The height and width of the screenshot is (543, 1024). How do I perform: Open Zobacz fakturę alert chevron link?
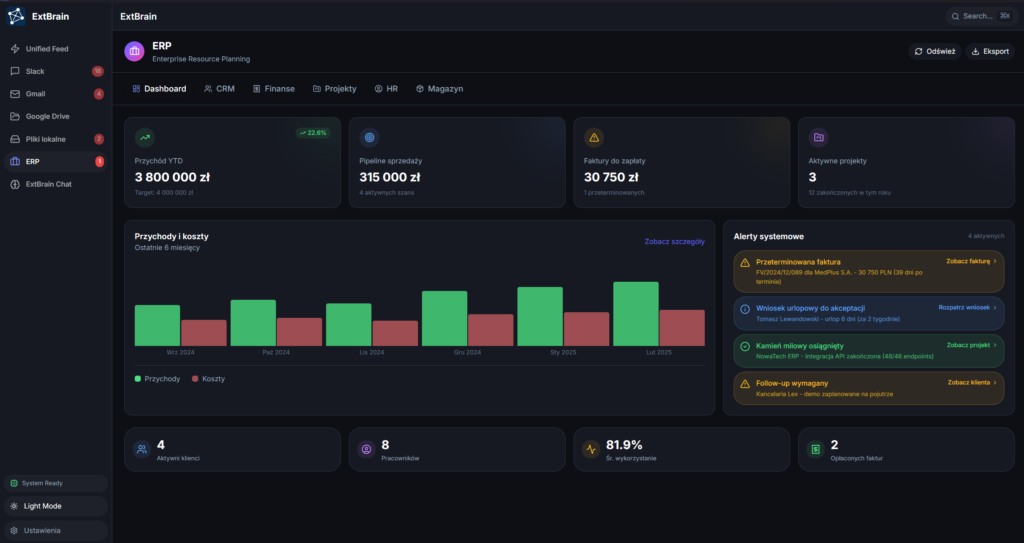pos(971,261)
